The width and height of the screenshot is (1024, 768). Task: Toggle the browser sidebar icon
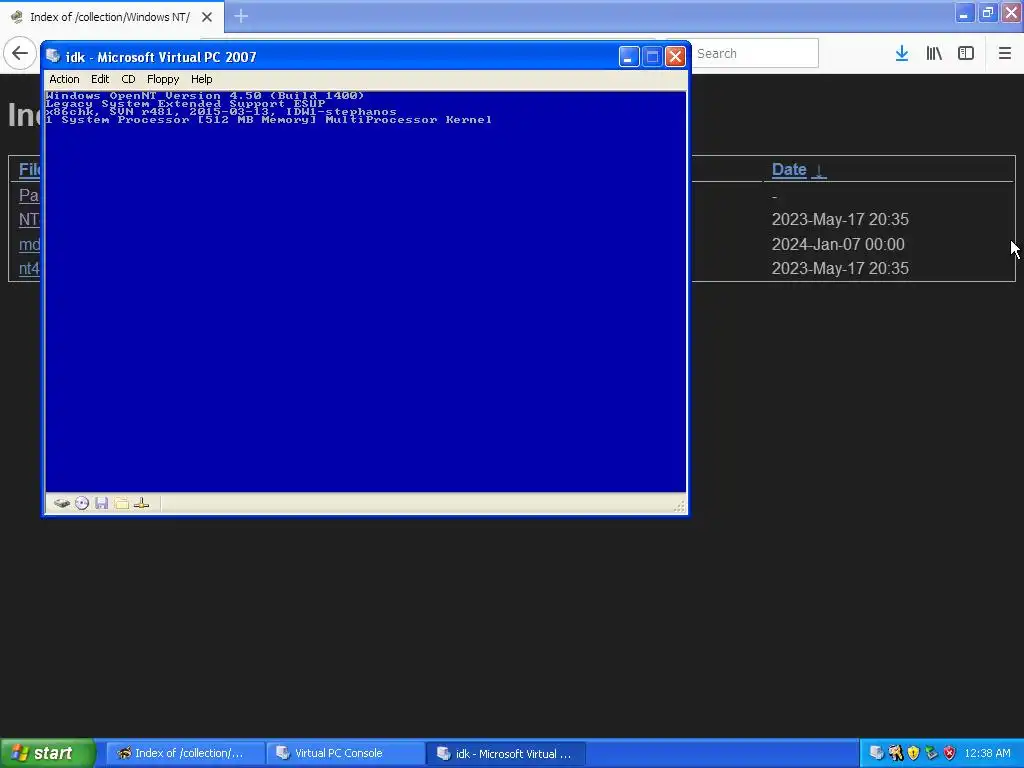click(x=966, y=53)
